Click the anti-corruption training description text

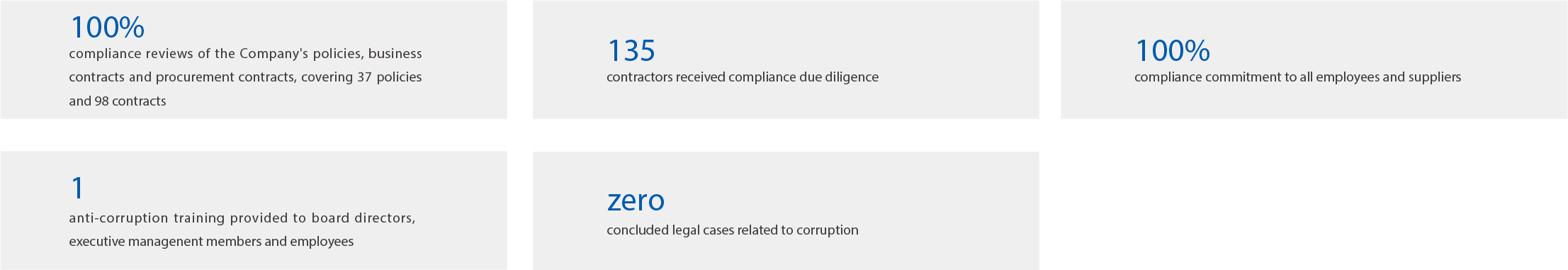(242, 230)
